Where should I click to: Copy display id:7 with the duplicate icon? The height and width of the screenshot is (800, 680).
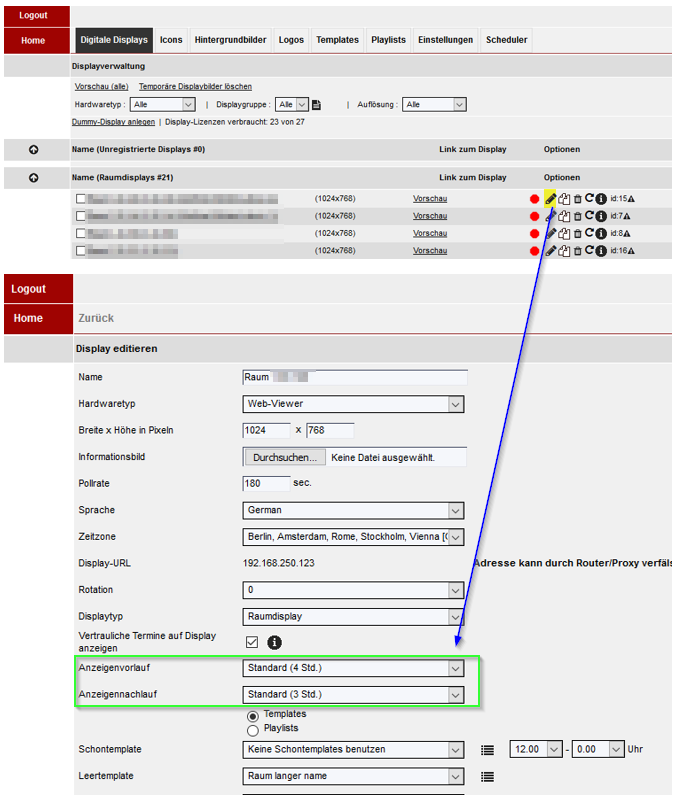click(564, 216)
